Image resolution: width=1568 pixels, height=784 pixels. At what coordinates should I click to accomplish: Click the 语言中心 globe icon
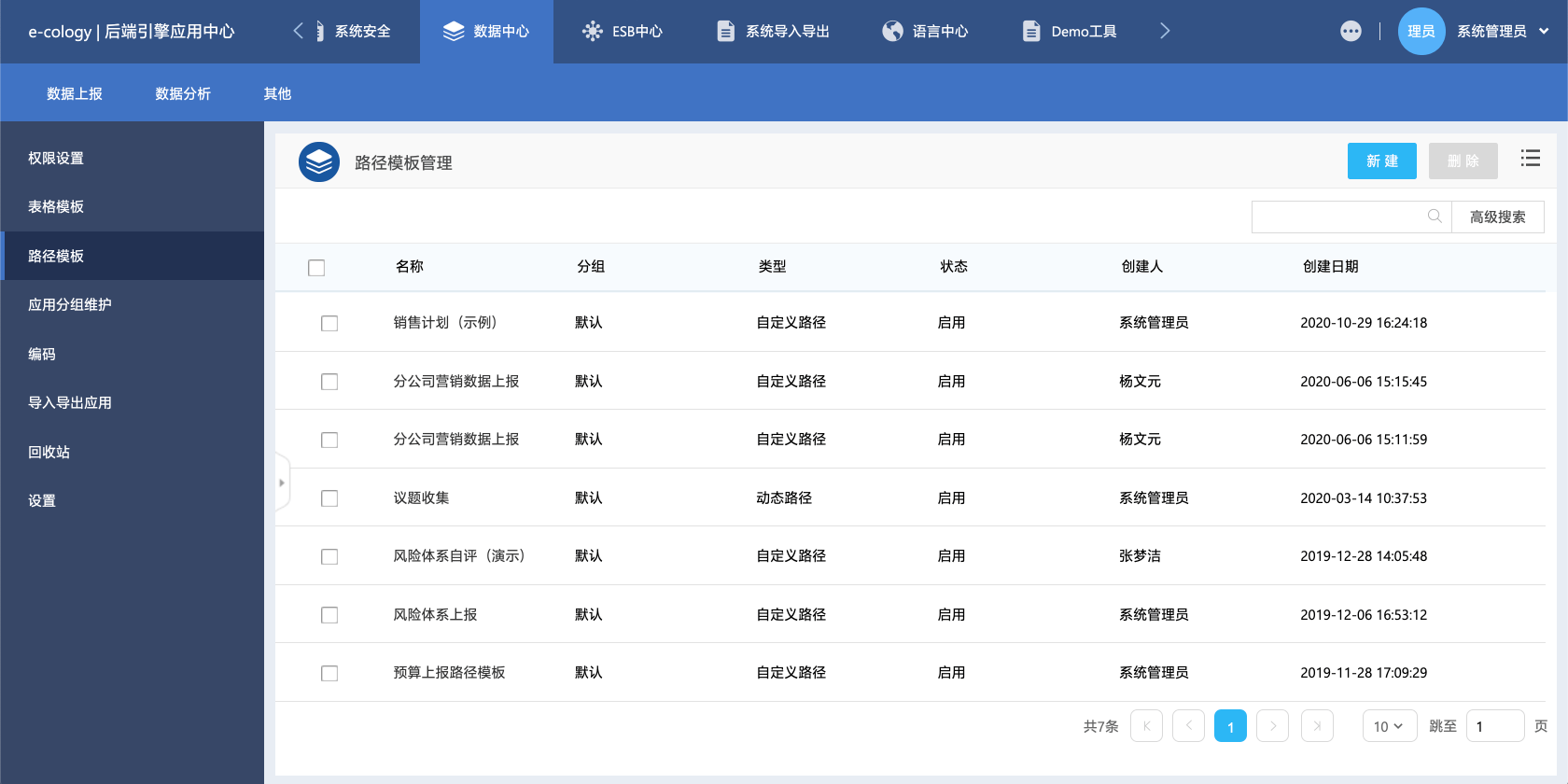[x=893, y=31]
